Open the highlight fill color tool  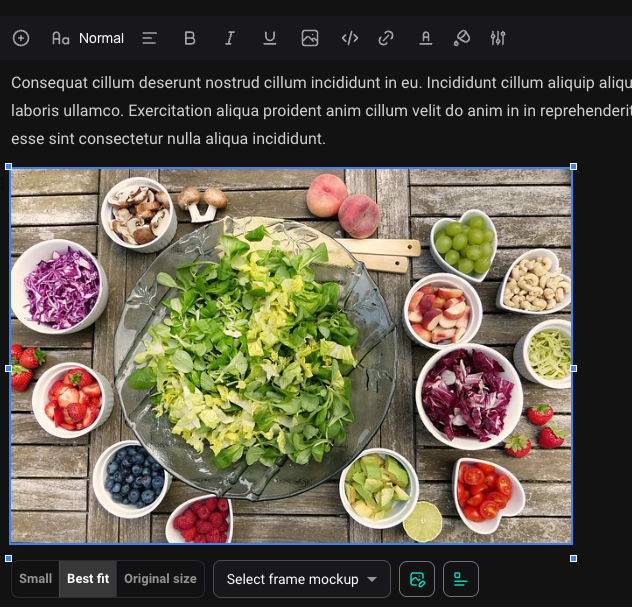(x=461, y=38)
